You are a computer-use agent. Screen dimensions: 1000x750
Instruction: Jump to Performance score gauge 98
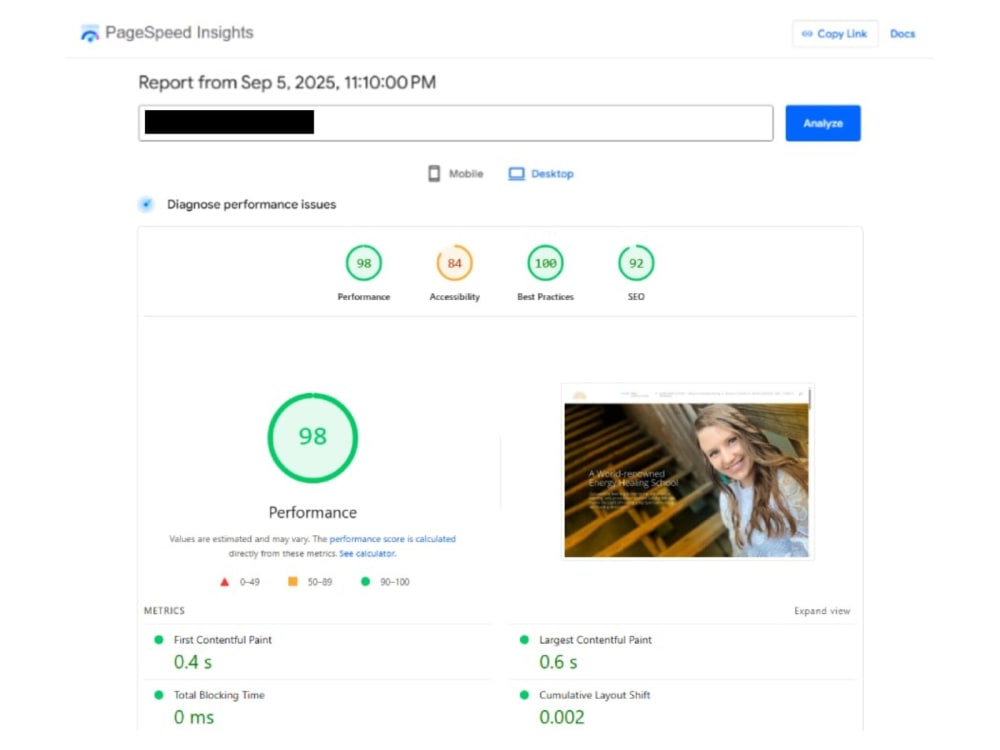point(364,263)
